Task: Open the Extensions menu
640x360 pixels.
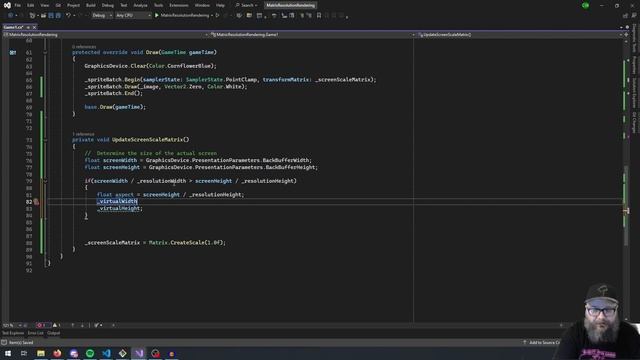Action: click(179, 5)
